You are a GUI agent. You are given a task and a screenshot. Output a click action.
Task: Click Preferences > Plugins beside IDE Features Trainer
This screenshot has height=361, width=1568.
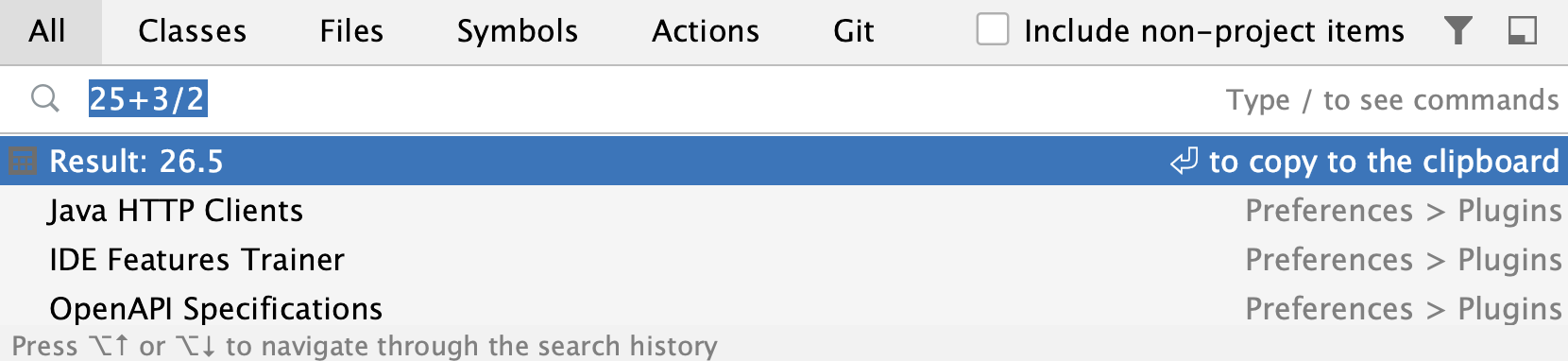1404,260
